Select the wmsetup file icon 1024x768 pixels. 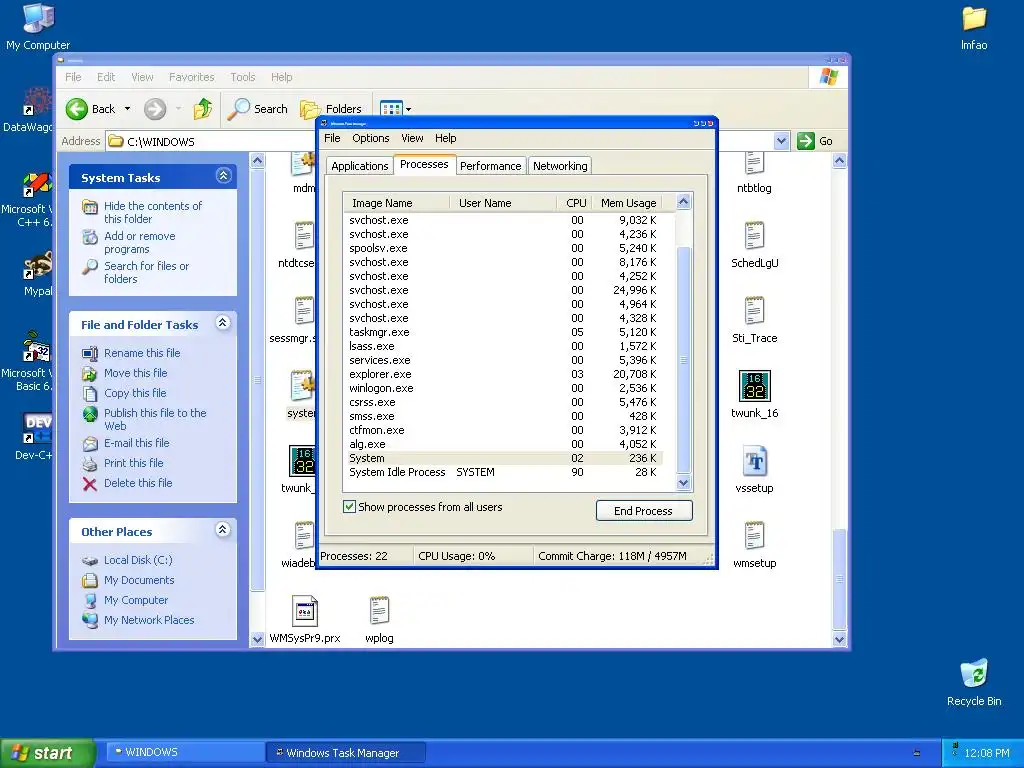754,536
